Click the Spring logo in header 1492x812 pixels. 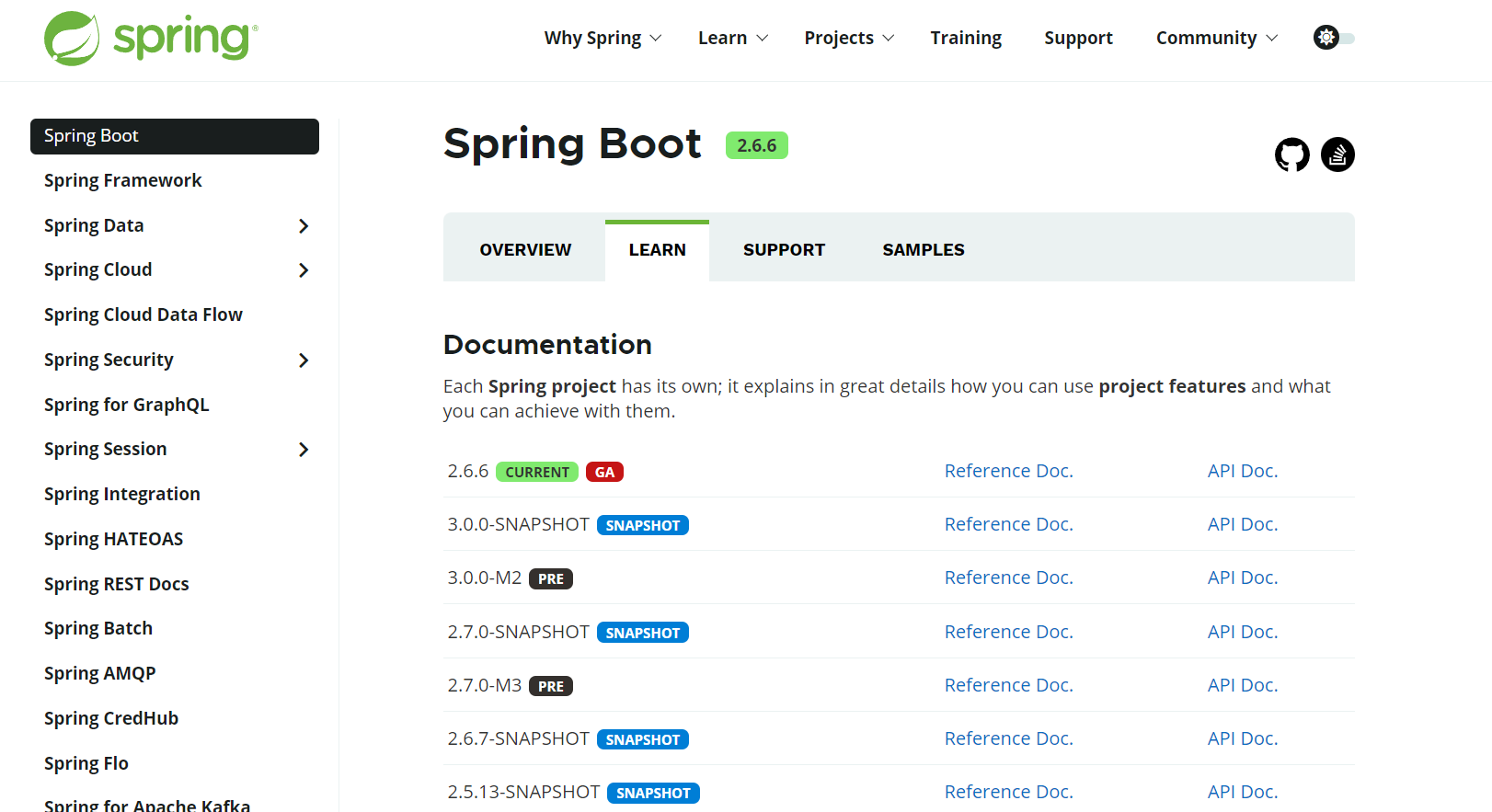point(151,39)
